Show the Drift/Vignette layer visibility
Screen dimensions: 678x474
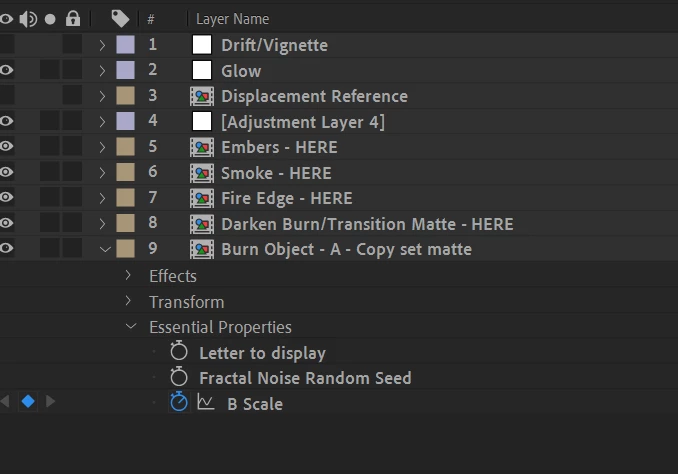6,45
